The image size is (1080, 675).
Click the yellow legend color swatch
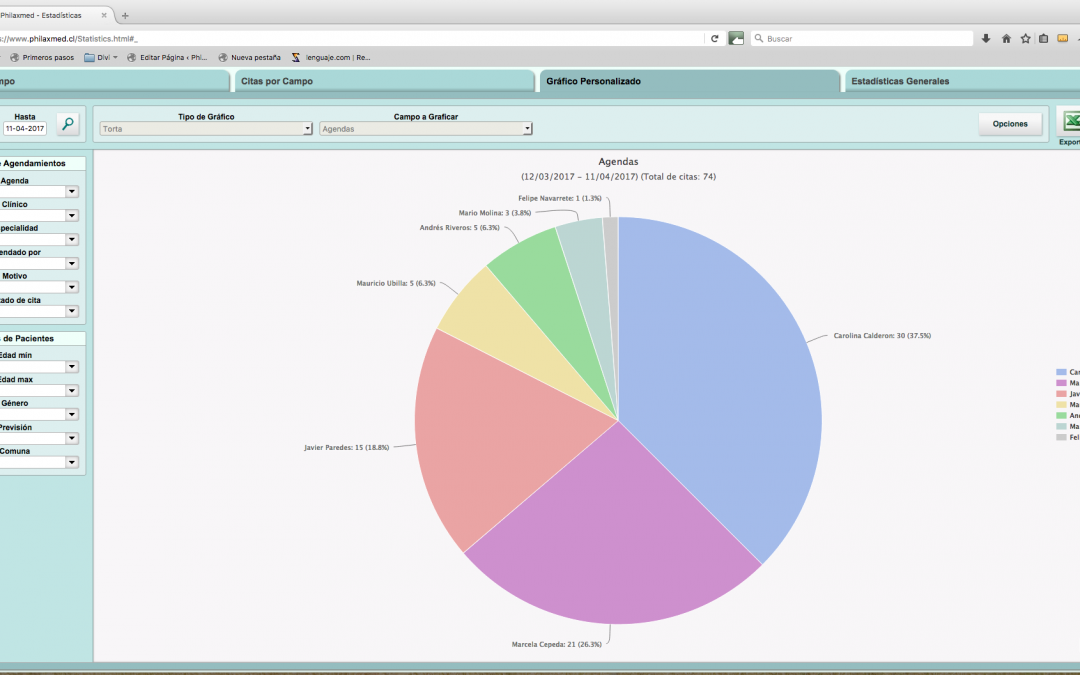(x=1061, y=405)
